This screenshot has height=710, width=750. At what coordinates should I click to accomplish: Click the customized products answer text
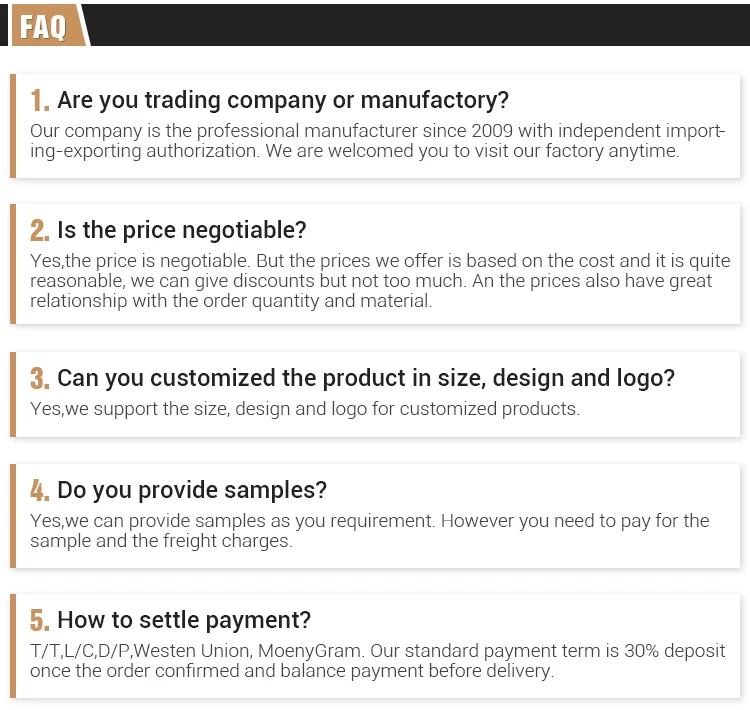point(305,409)
